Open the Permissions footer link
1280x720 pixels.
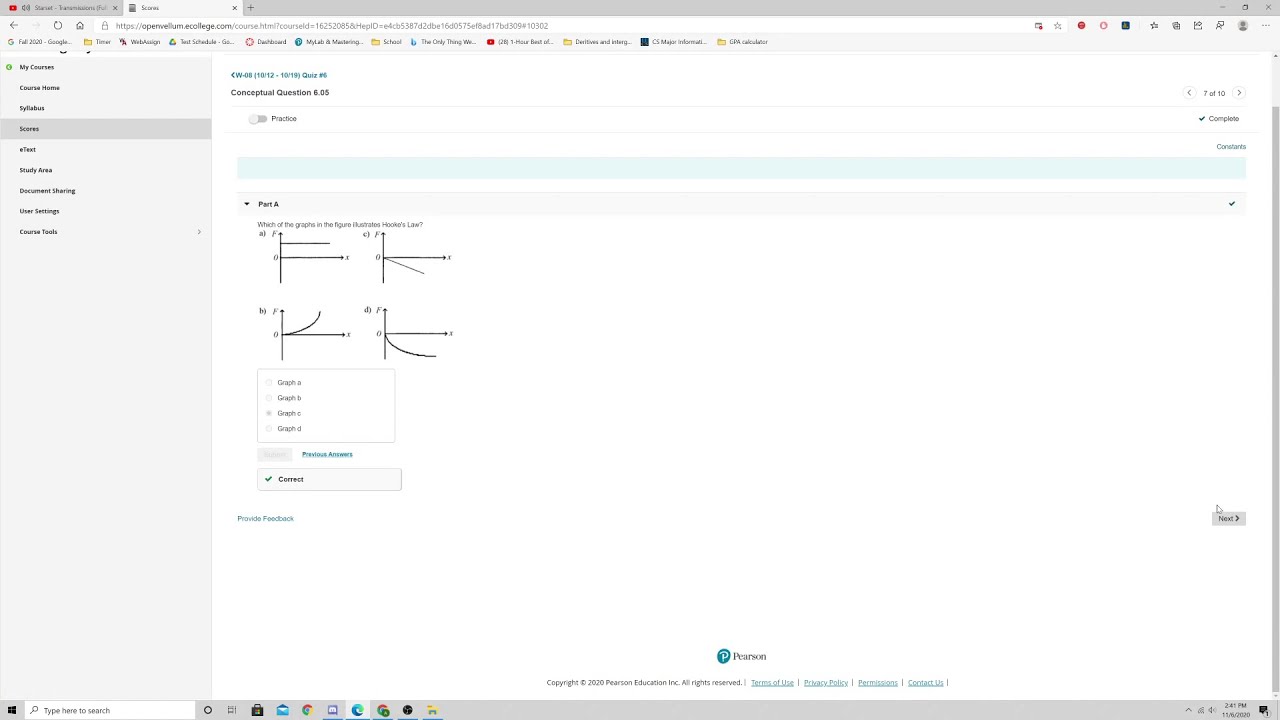(x=877, y=683)
